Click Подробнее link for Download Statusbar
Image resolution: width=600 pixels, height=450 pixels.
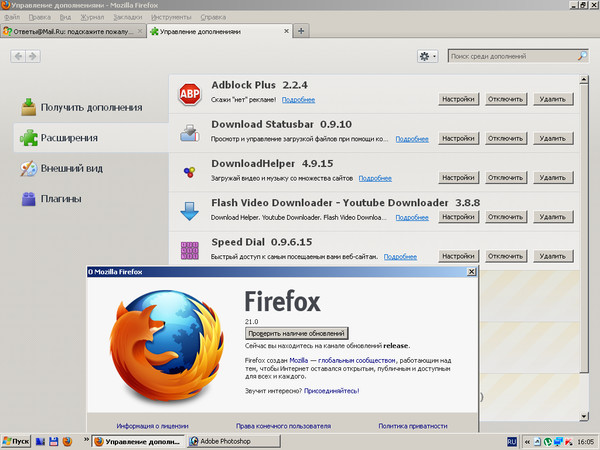tap(412, 139)
